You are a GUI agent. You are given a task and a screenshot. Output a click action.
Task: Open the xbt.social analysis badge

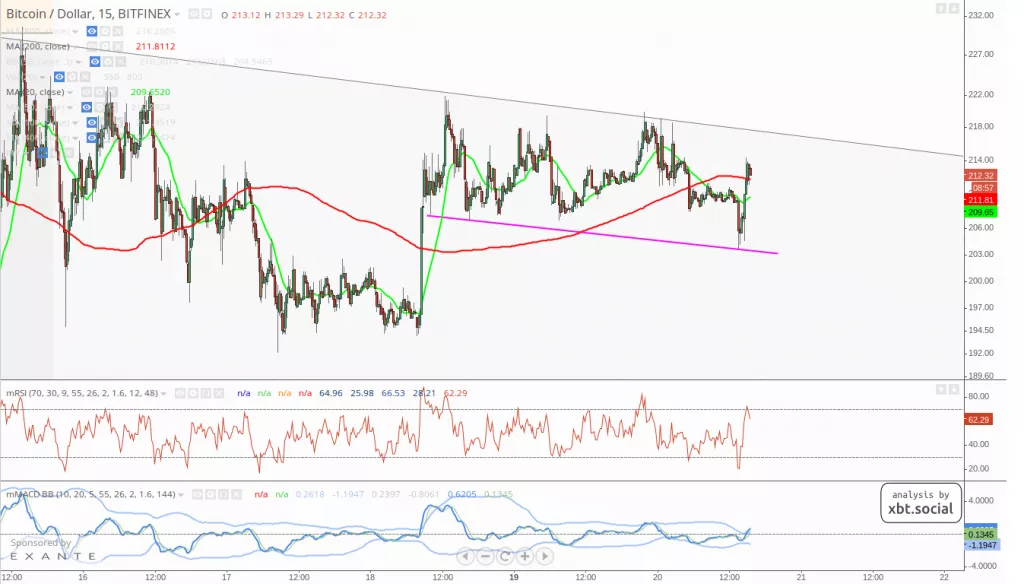(921, 503)
